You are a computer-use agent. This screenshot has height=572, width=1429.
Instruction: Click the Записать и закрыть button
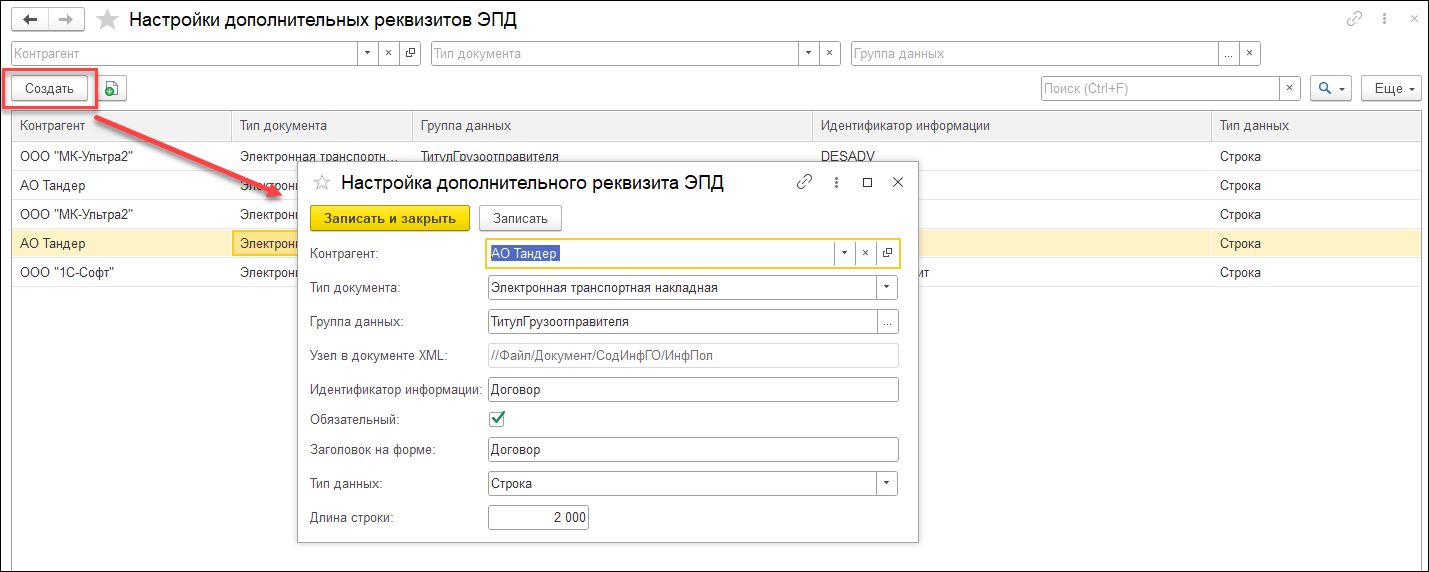390,218
